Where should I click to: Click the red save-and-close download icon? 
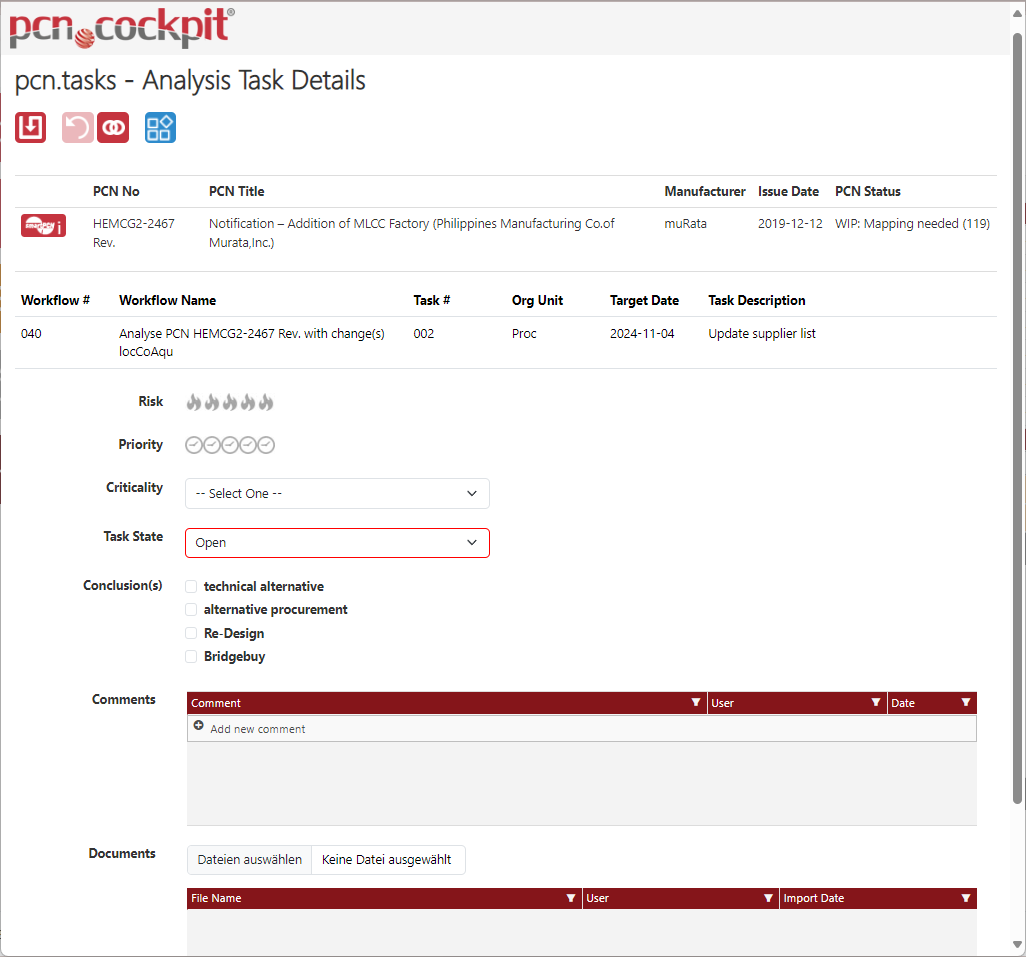31,127
